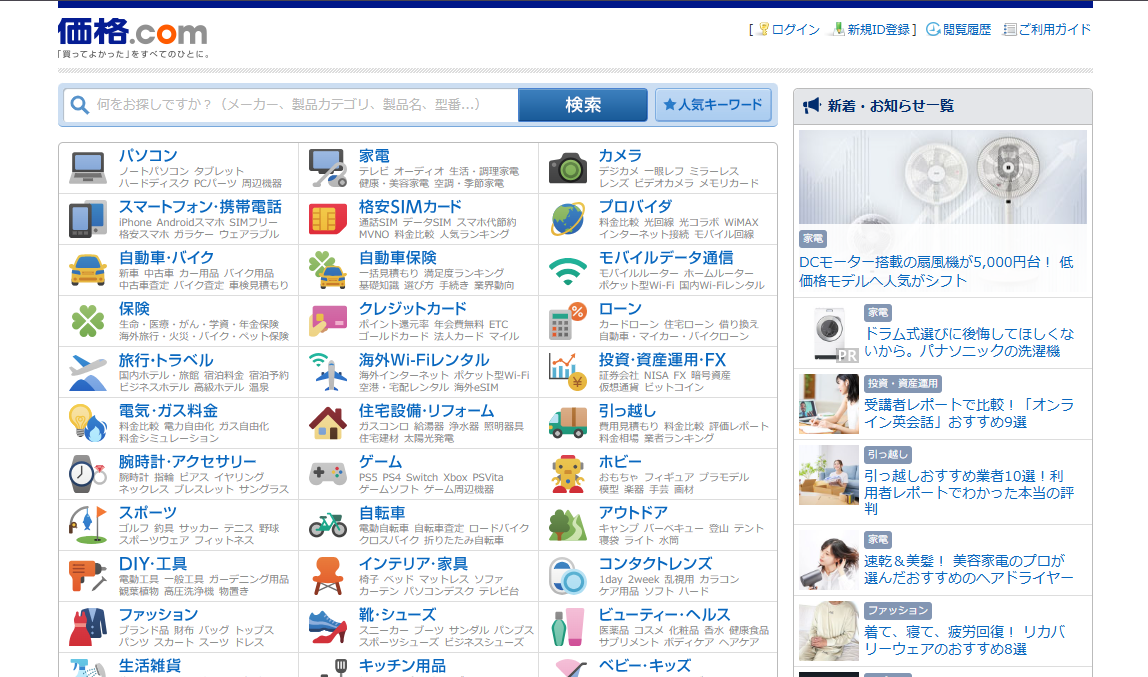Click the calculator icon for ローン category

568,321
